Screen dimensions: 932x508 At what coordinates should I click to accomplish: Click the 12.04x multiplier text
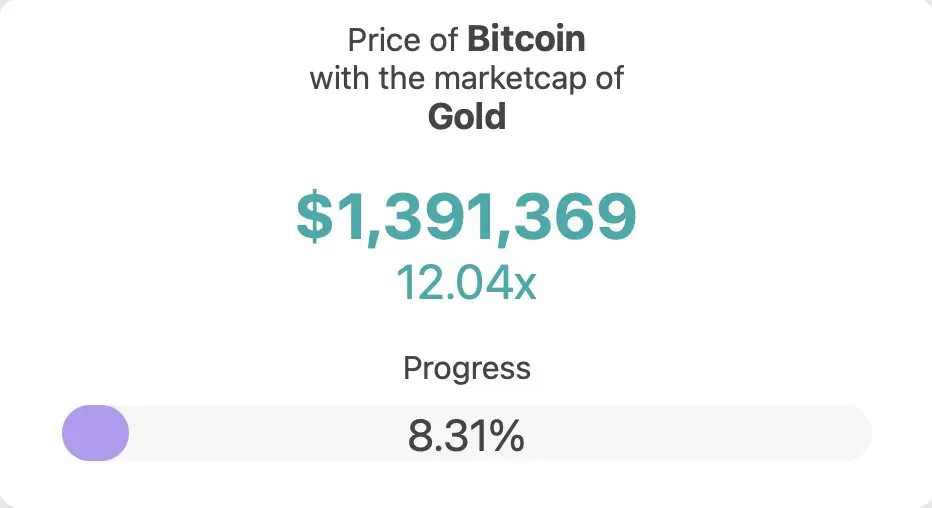(x=466, y=282)
